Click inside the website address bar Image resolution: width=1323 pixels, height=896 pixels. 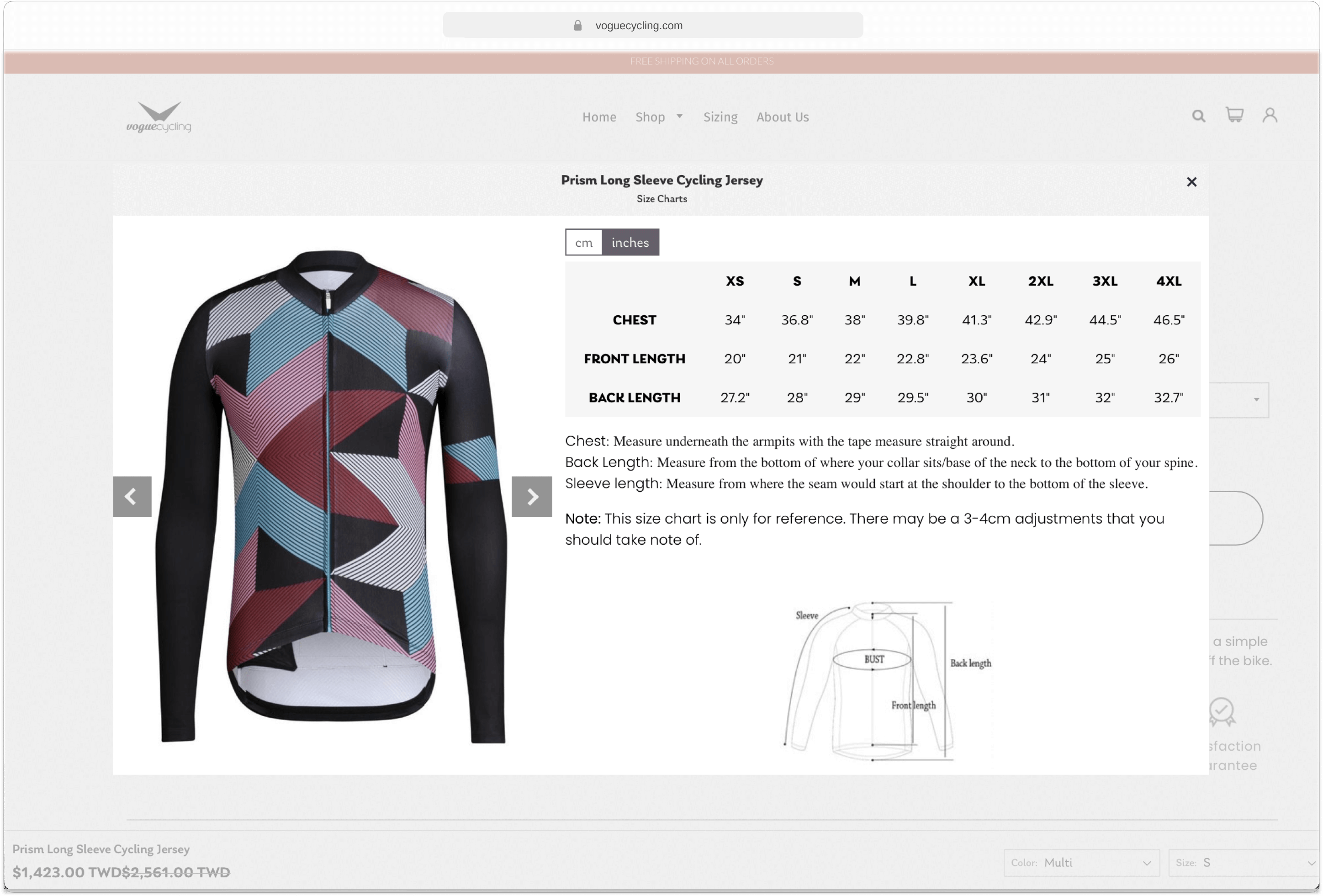coord(652,25)
